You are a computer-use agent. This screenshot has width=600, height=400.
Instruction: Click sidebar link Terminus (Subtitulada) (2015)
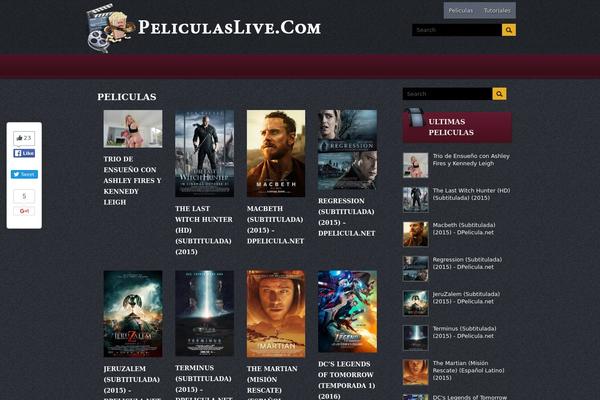(465, 332)
